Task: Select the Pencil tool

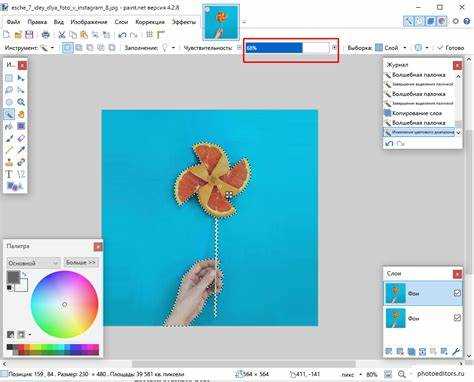Action: coord(9,150)
